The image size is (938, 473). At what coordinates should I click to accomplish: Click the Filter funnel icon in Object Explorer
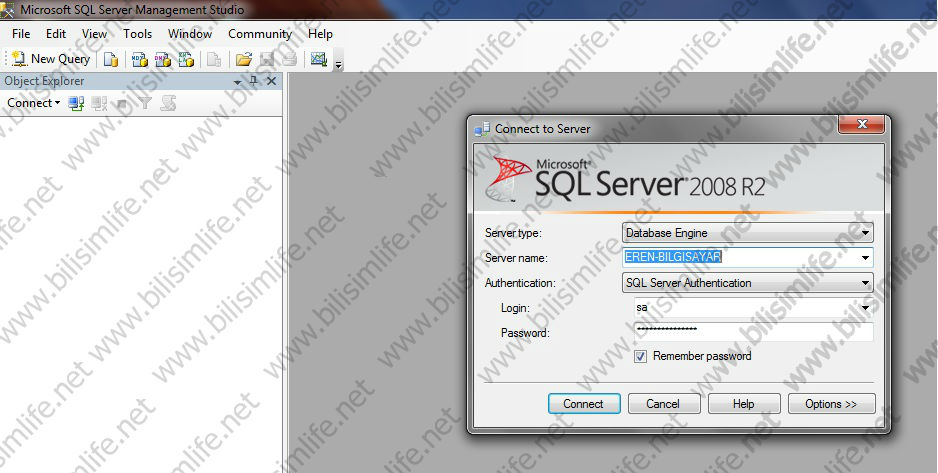pyautogui.click(x=145, y=103)
